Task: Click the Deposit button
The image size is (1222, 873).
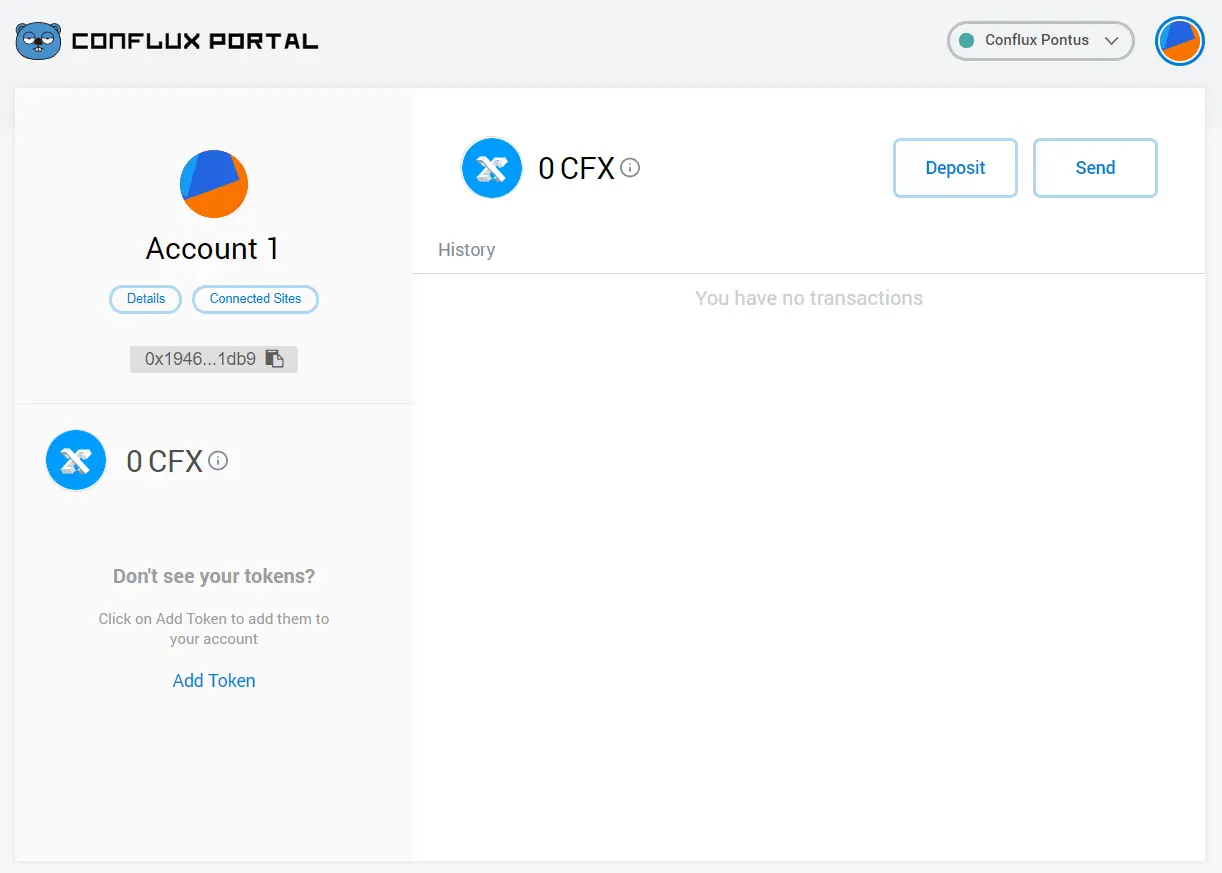Action: [x=955, y=168]
